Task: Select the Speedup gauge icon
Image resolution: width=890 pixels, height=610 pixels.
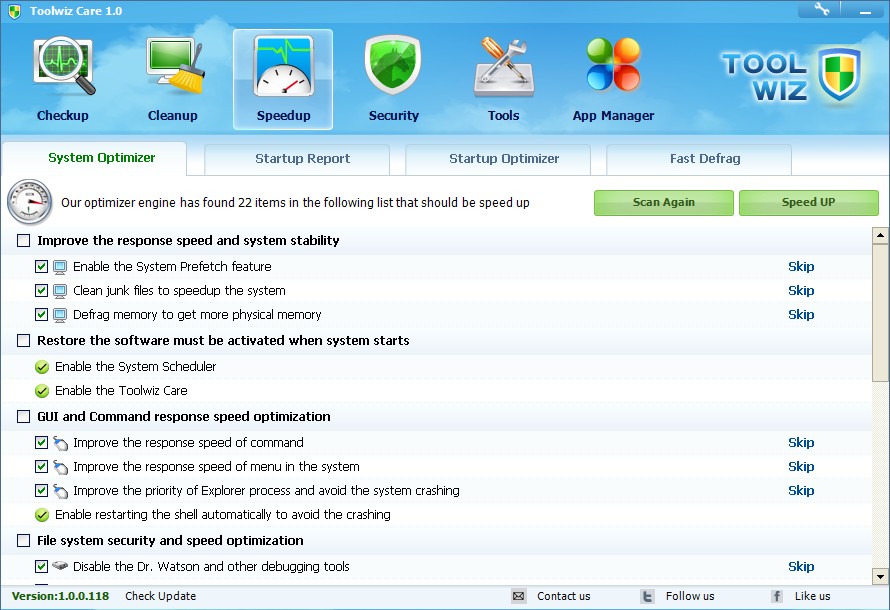Action: (283, 66)
